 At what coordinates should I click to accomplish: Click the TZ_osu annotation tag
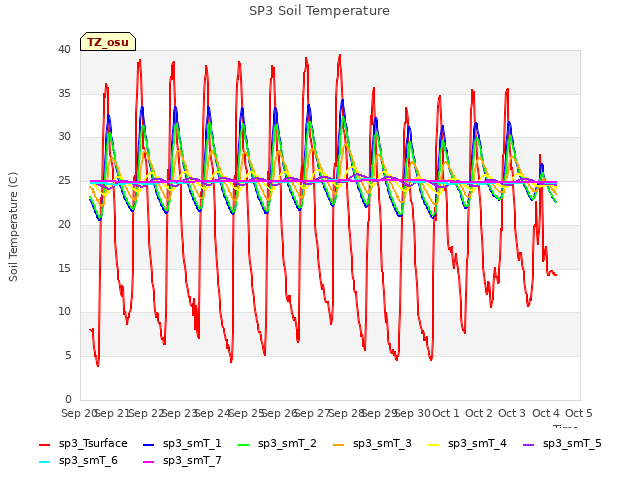pyautogui.click(x=108, y=42)
